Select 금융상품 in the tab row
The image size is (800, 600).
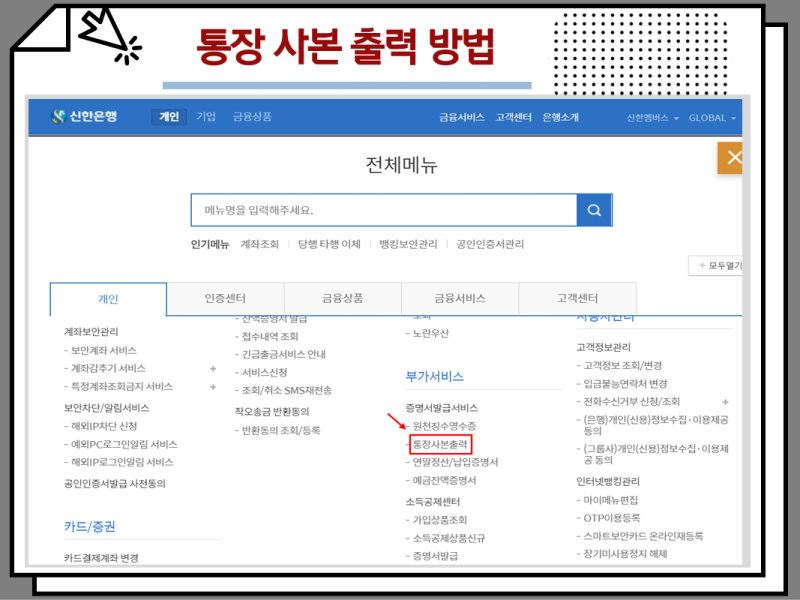[x=343, y=299]
